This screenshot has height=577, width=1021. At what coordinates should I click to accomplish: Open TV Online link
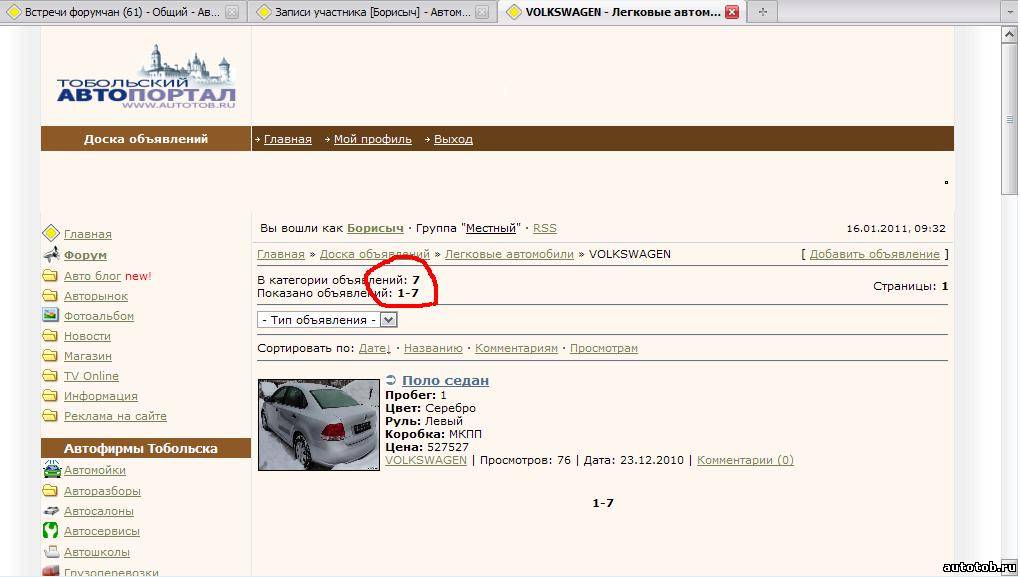coord(91,376)
